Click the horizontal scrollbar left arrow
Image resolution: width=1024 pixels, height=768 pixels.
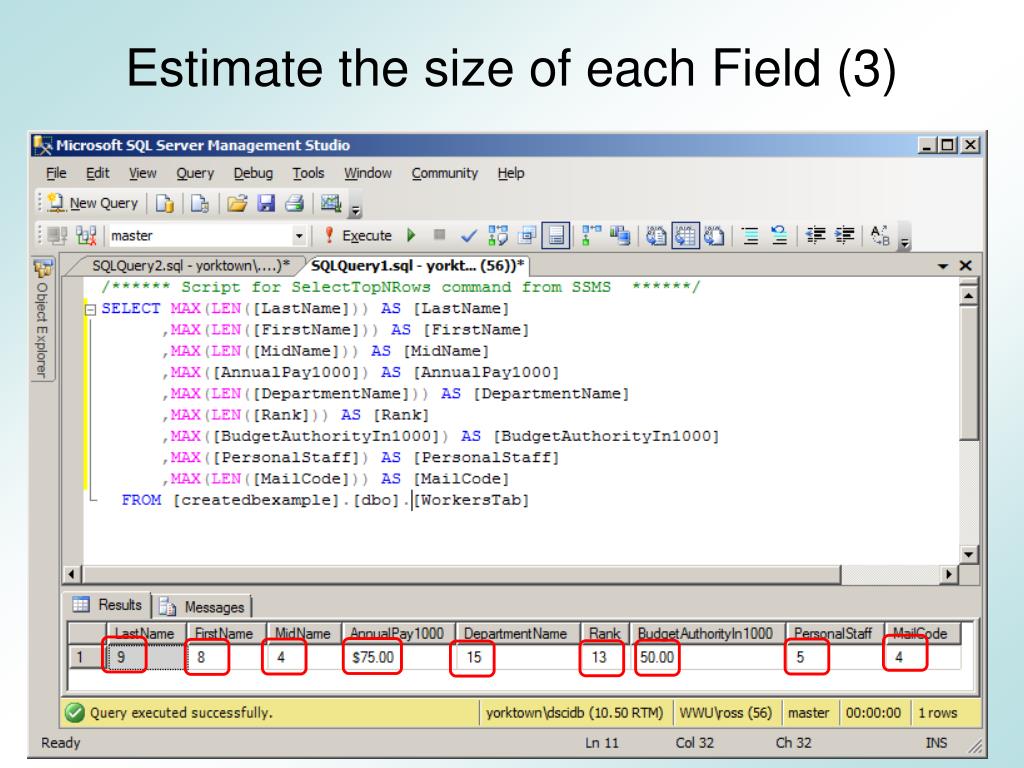click(72, 575)
